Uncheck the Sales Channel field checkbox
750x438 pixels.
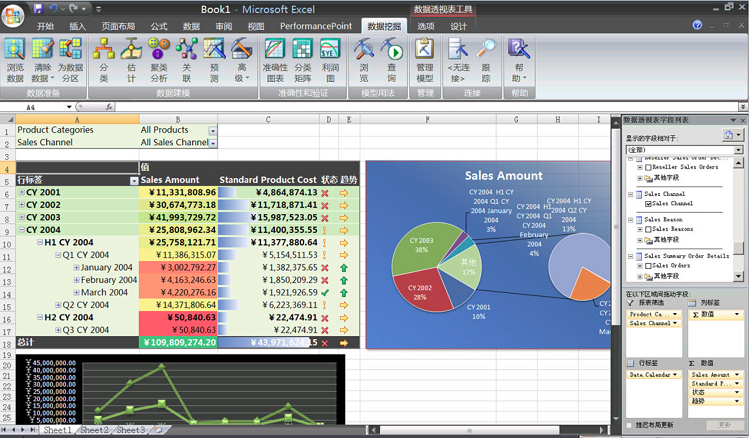[x=648, y=204]
